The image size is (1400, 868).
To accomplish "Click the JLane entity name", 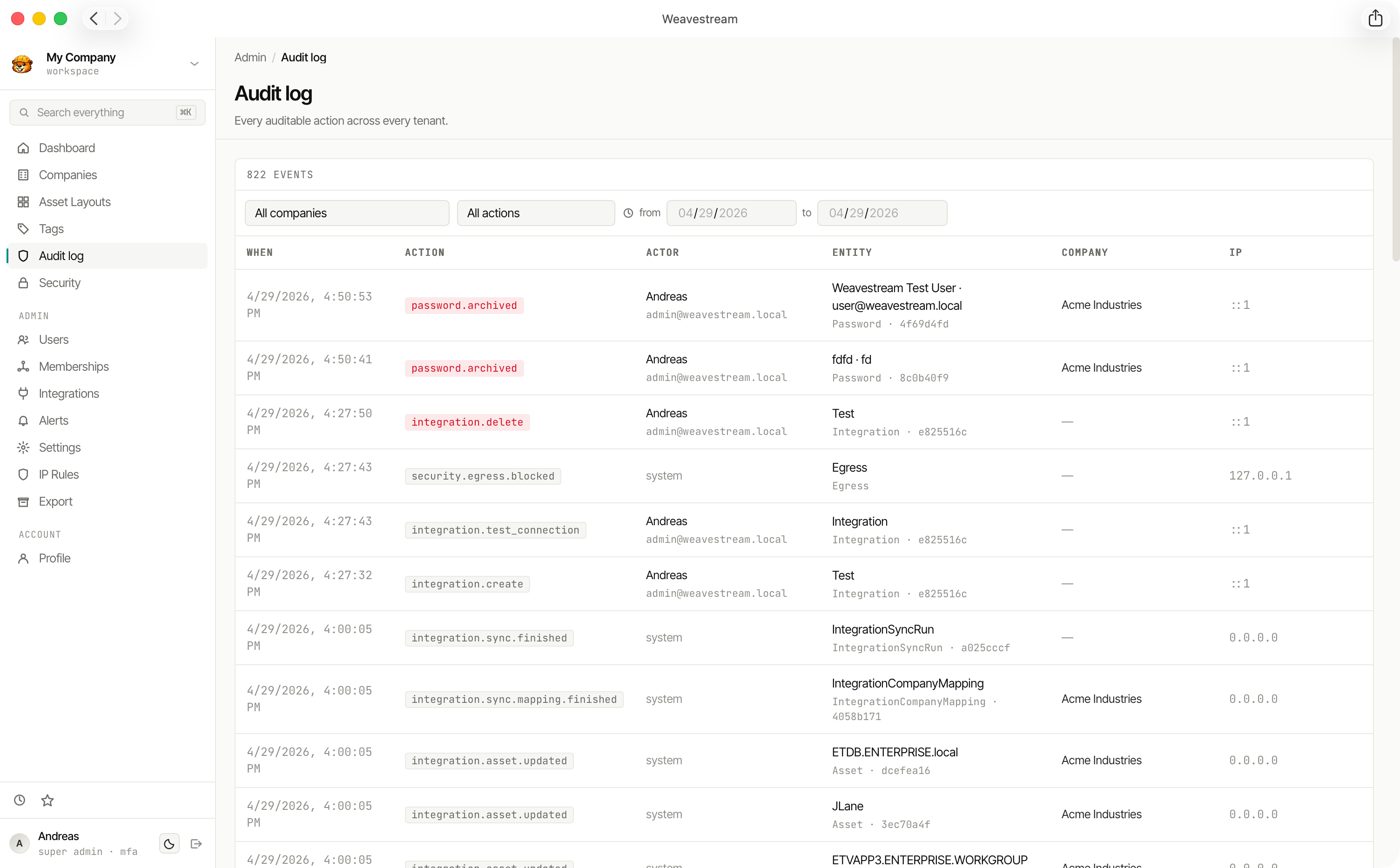I will [x=848, y=807].
